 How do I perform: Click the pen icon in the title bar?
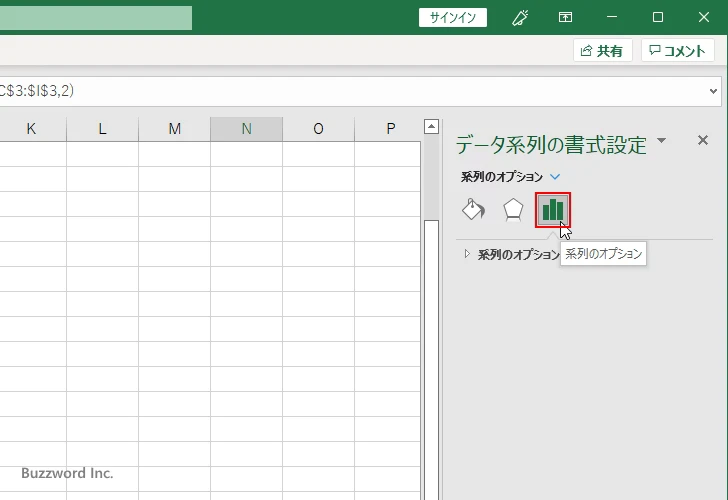click(x=520, y=18)
